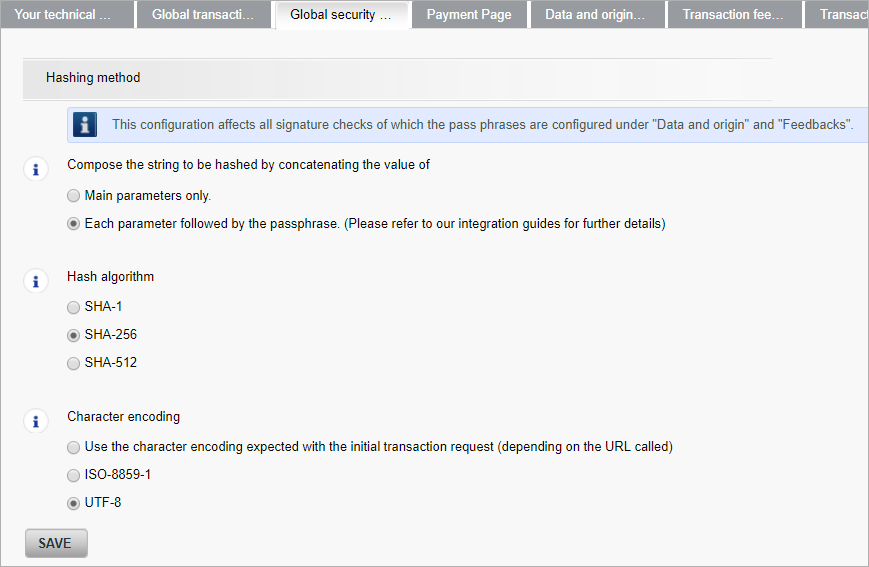This screenshot has height=567, width=869.
Task: Select ISO-8859-1 character encoding
Action: [73, 475]
